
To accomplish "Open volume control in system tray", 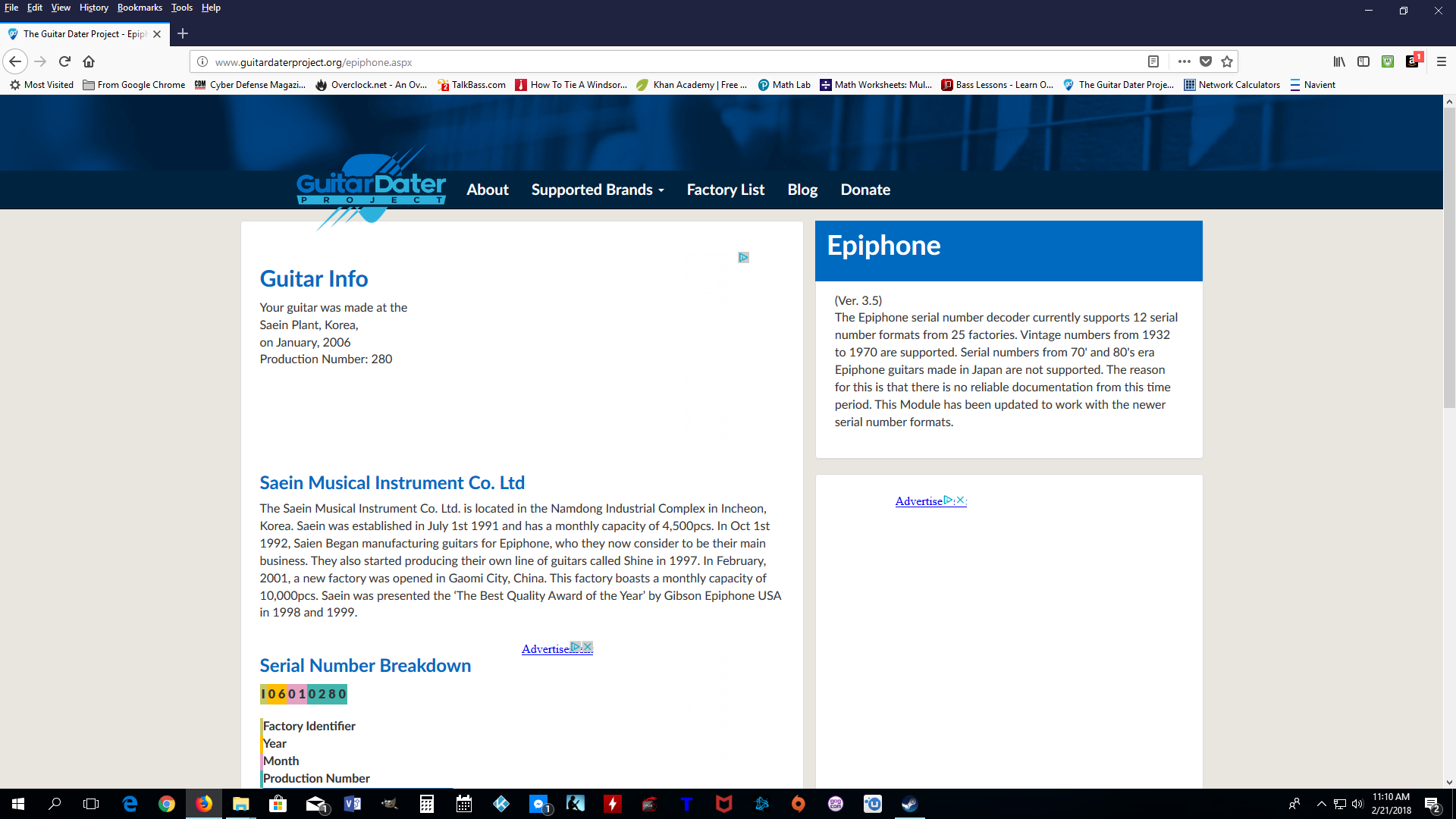I will 1357,804.
